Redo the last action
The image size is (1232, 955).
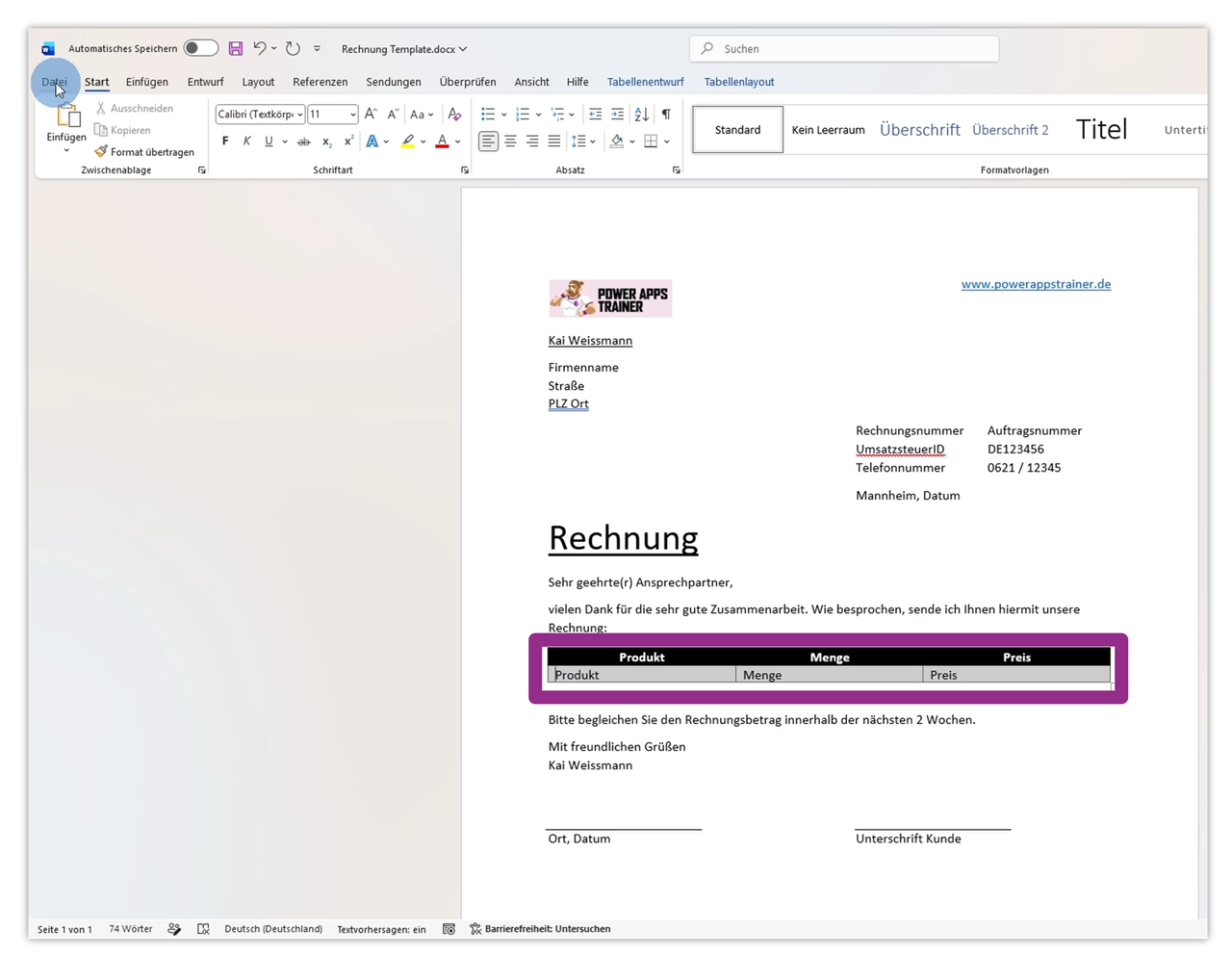(x=293, y=48)
